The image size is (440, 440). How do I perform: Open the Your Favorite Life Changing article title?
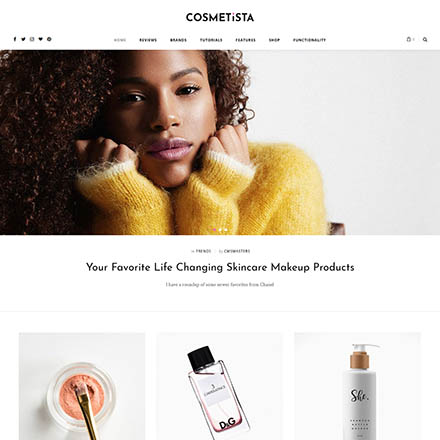pos(220,267)
